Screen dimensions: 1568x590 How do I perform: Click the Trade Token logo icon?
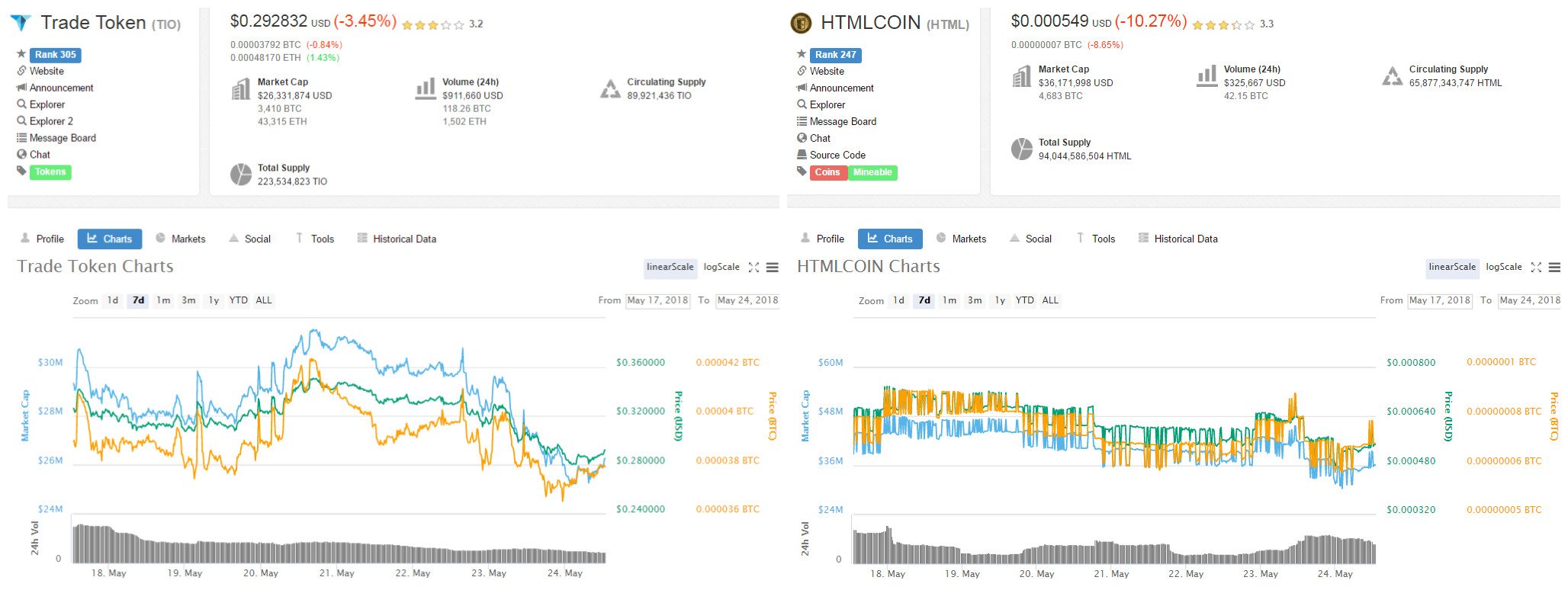[x=21, y=23]
